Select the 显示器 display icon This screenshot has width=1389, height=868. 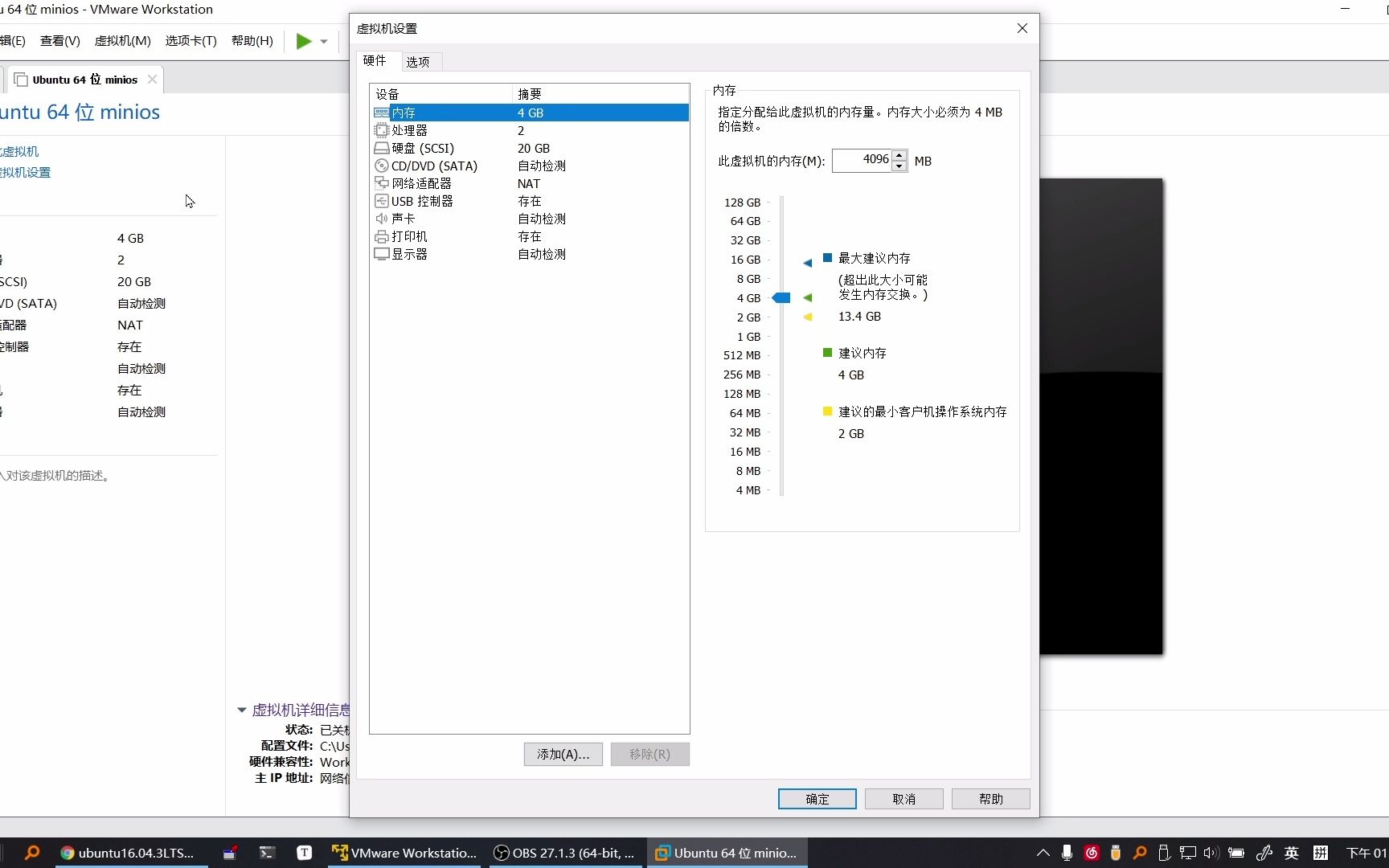tap(382, 254)
